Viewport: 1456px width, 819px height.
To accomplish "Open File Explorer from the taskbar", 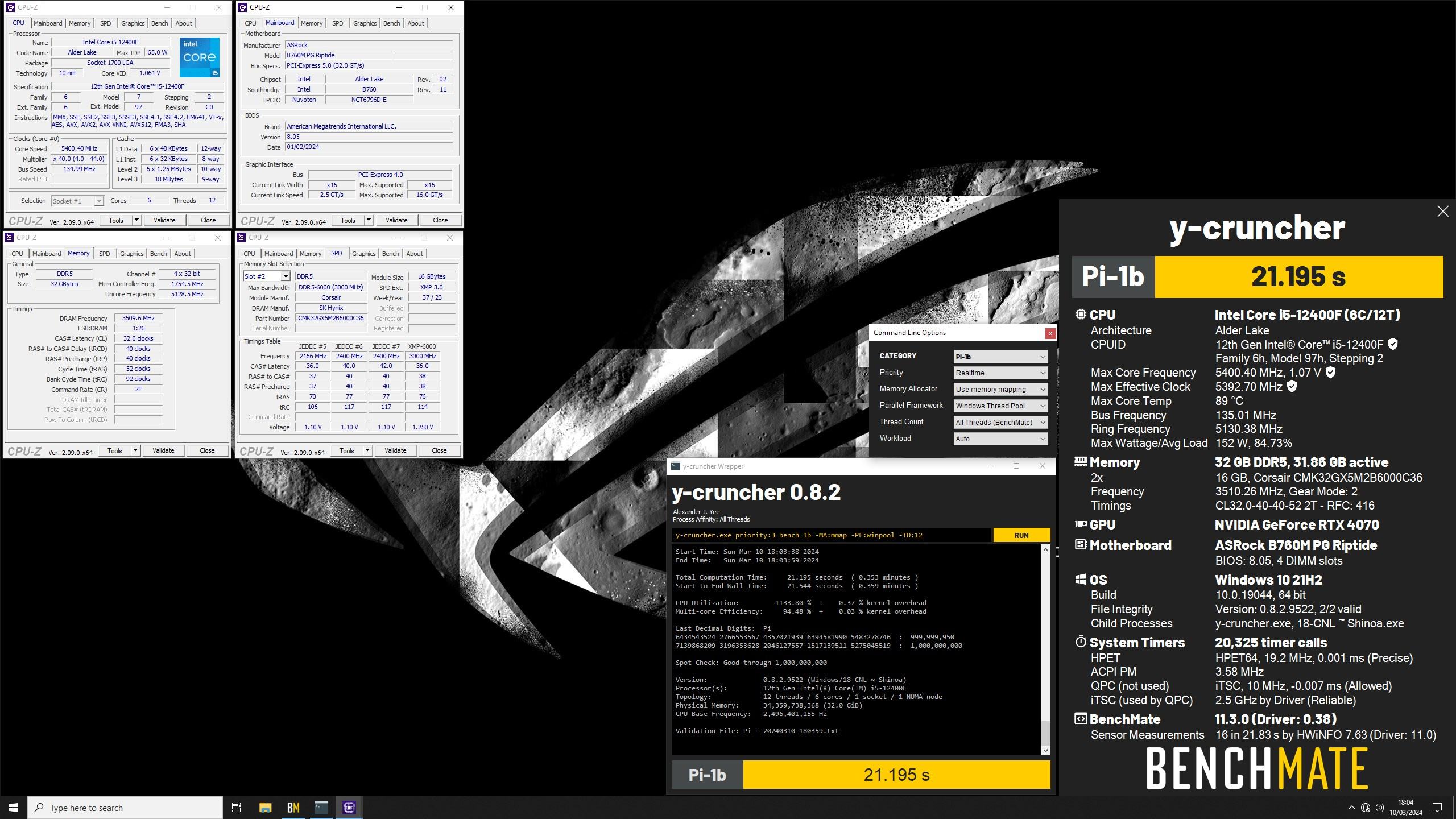I will click(x=265, y=808).
